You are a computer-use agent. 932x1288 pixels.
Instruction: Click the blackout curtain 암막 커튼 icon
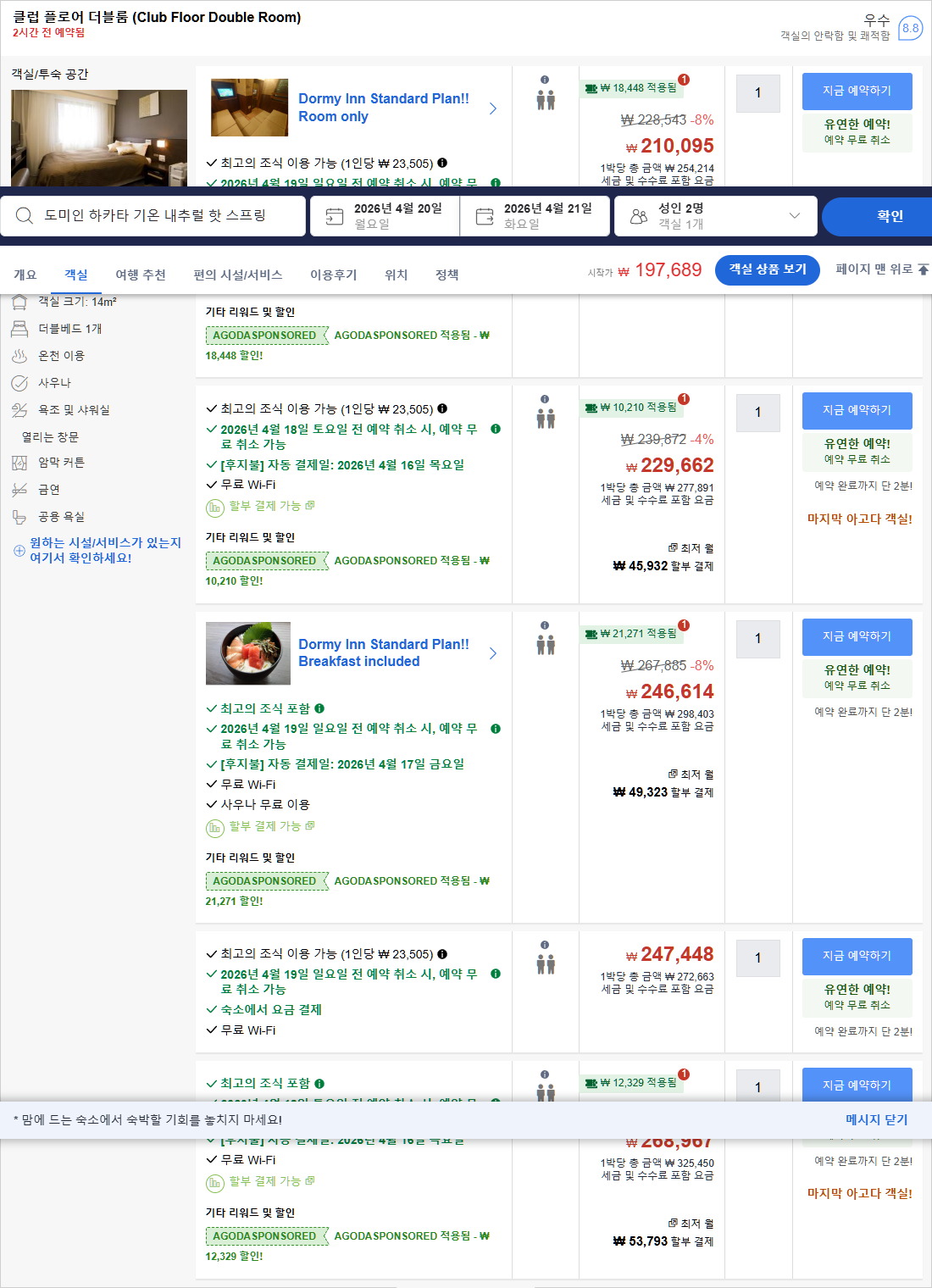(x=19, y=463)
